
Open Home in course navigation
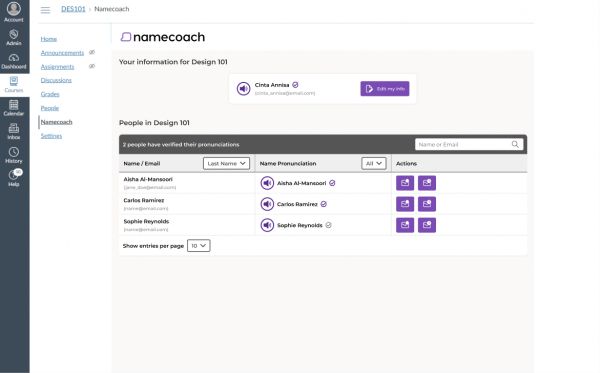point(49,39)
